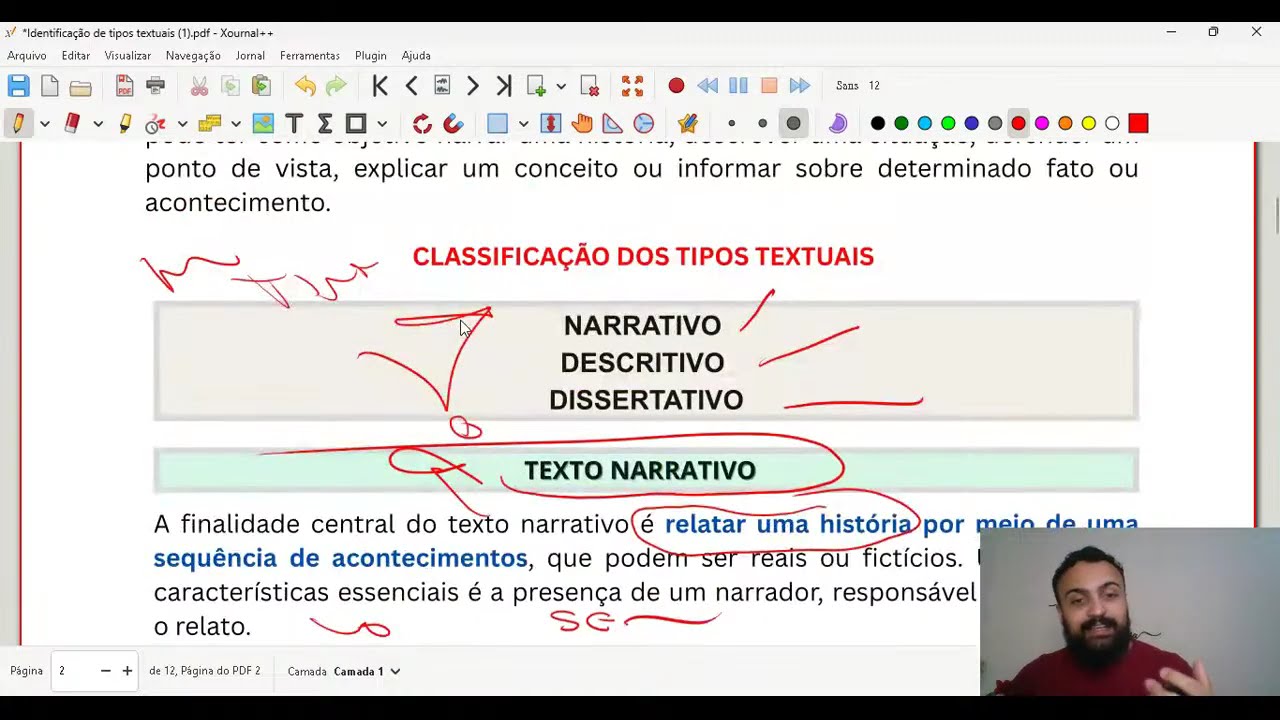Set medium line thickness

coord(762,124)
